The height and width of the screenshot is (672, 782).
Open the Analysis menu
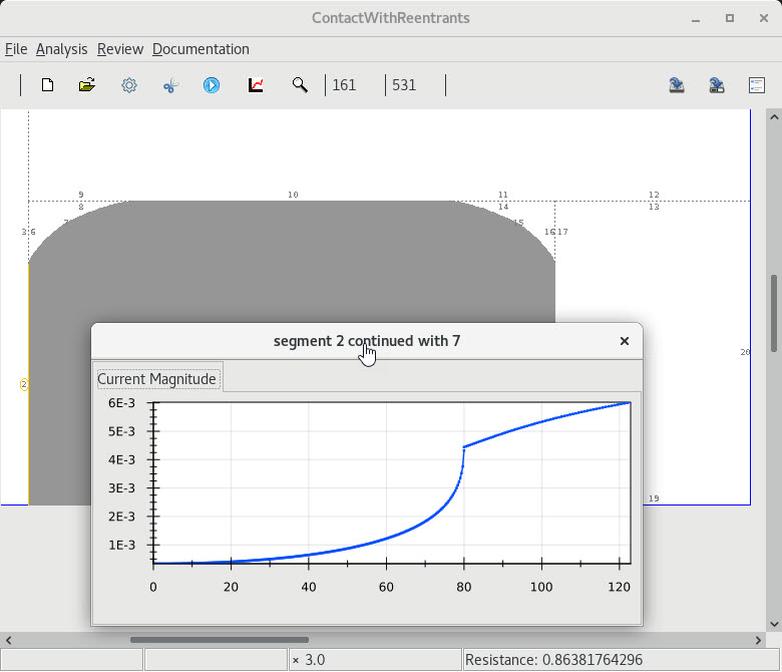tap(61, 49)
